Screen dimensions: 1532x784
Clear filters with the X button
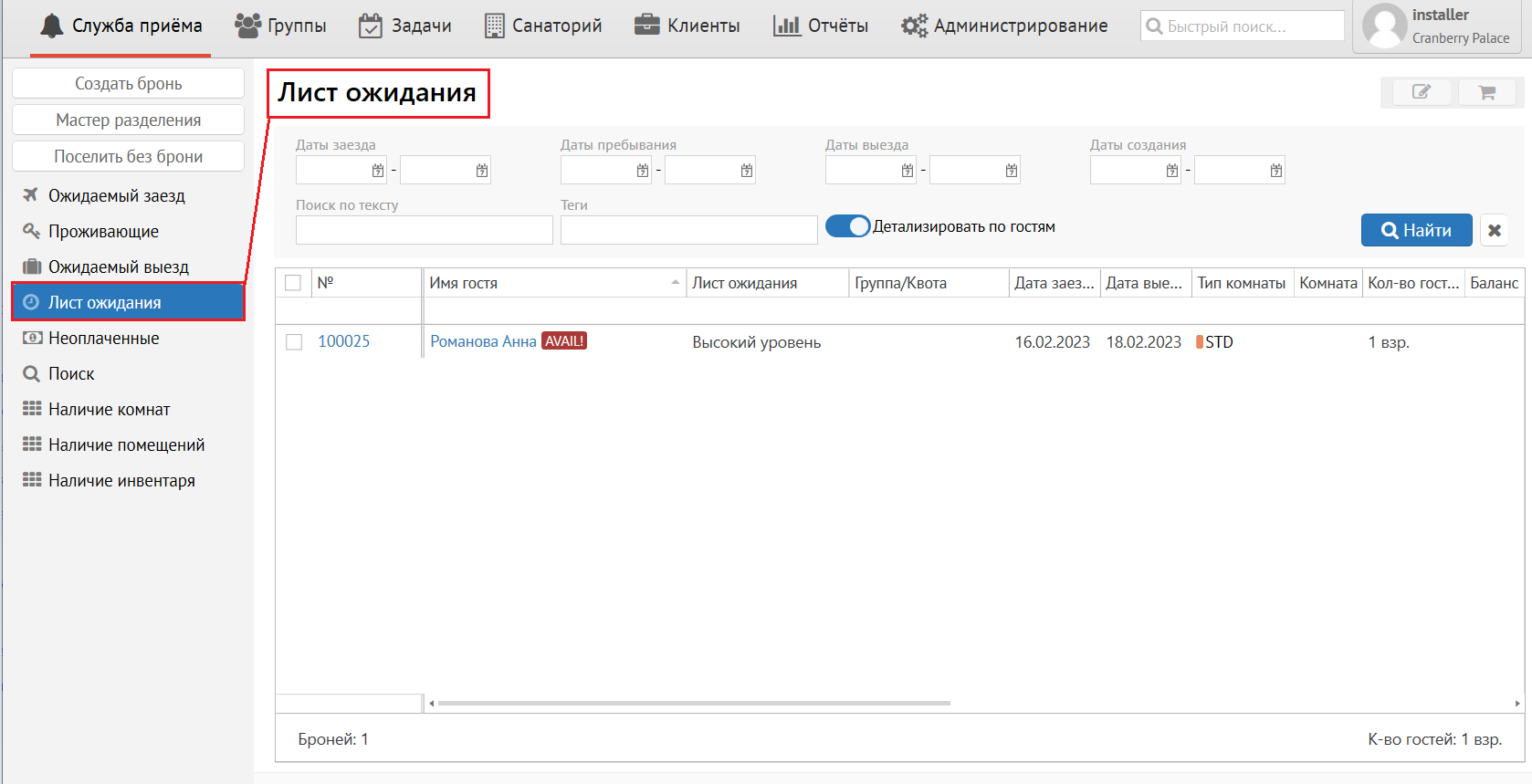click(x=1494, y=231)
